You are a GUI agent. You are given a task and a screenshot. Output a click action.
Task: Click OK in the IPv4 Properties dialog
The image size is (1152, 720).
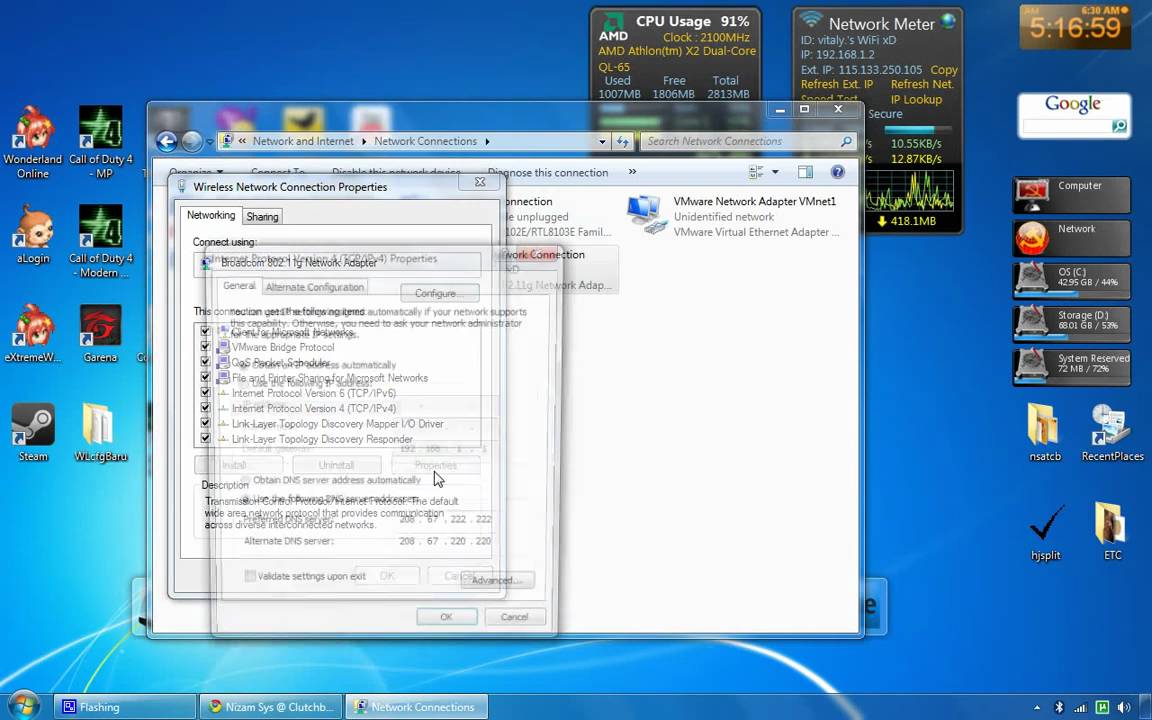(447, 616)
